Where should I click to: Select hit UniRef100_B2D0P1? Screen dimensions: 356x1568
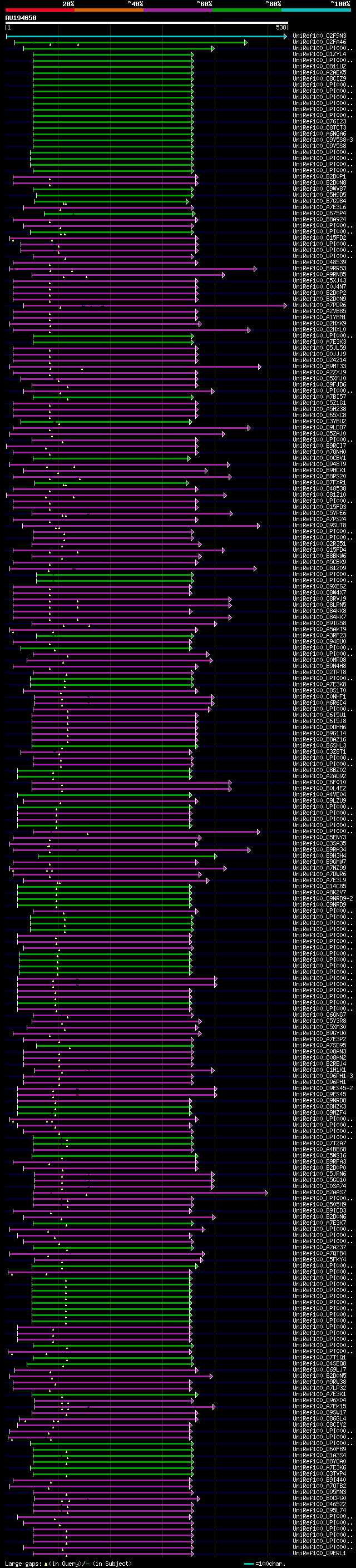(x=319, y=176)
